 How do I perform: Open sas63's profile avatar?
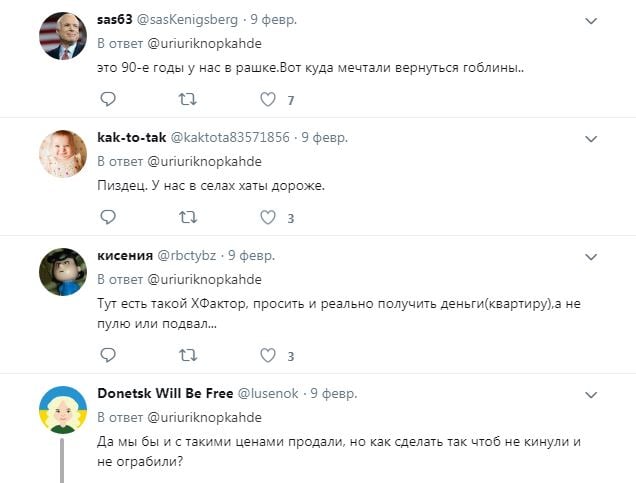coord(63,36)
